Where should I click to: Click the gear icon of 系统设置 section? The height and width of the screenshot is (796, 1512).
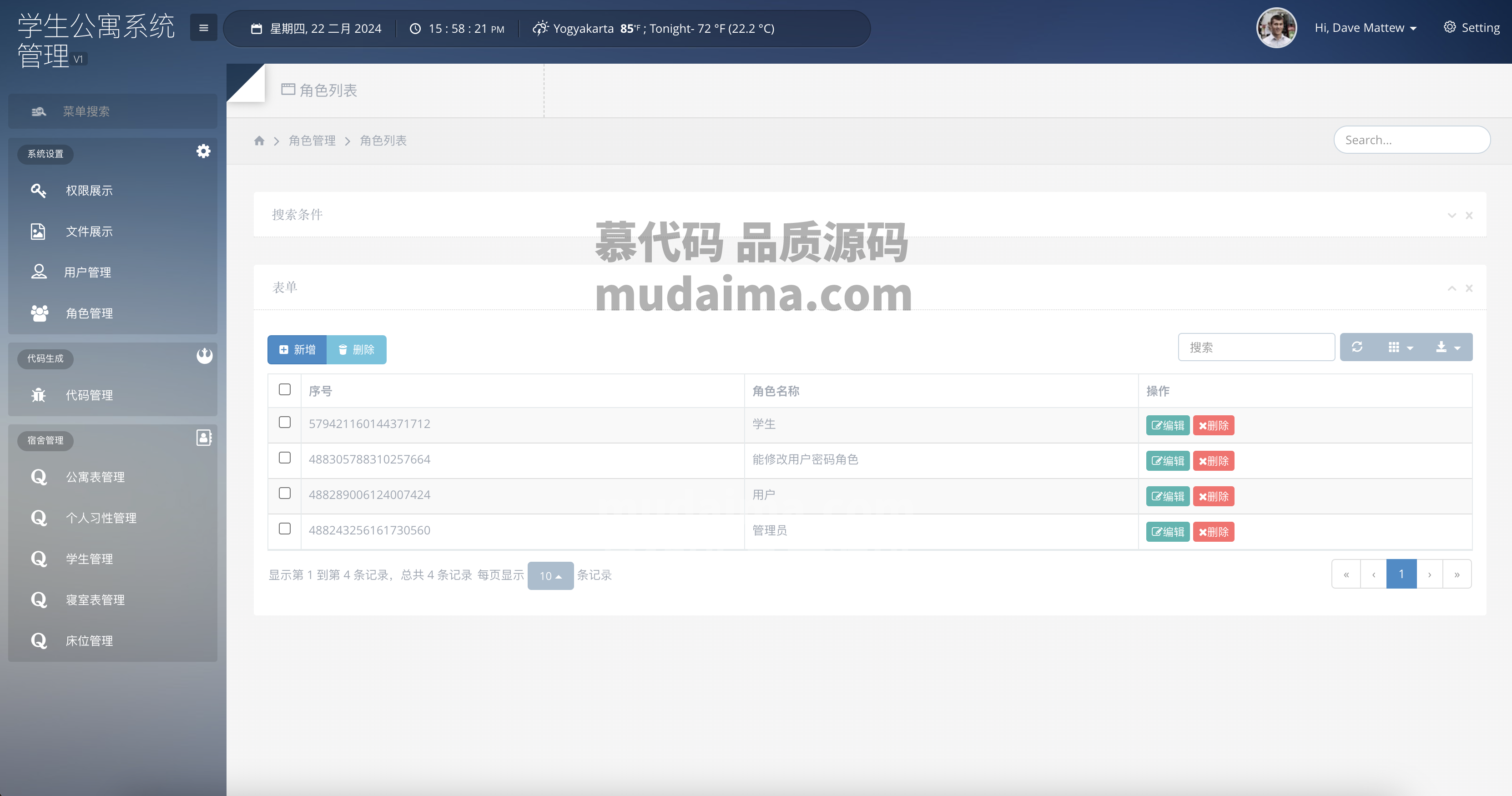pos(203,151)
